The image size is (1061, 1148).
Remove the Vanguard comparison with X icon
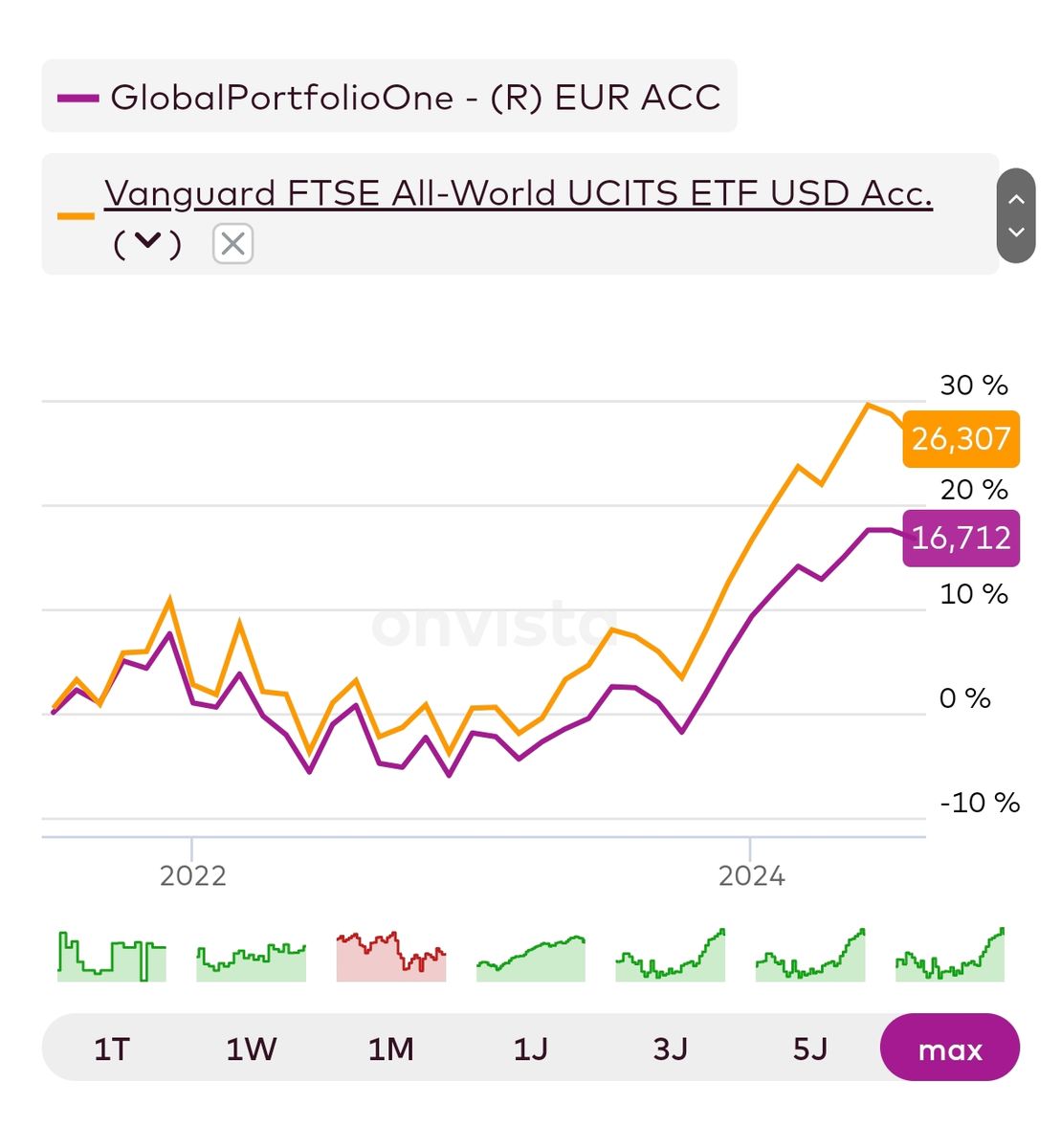[x=232, y=244]
